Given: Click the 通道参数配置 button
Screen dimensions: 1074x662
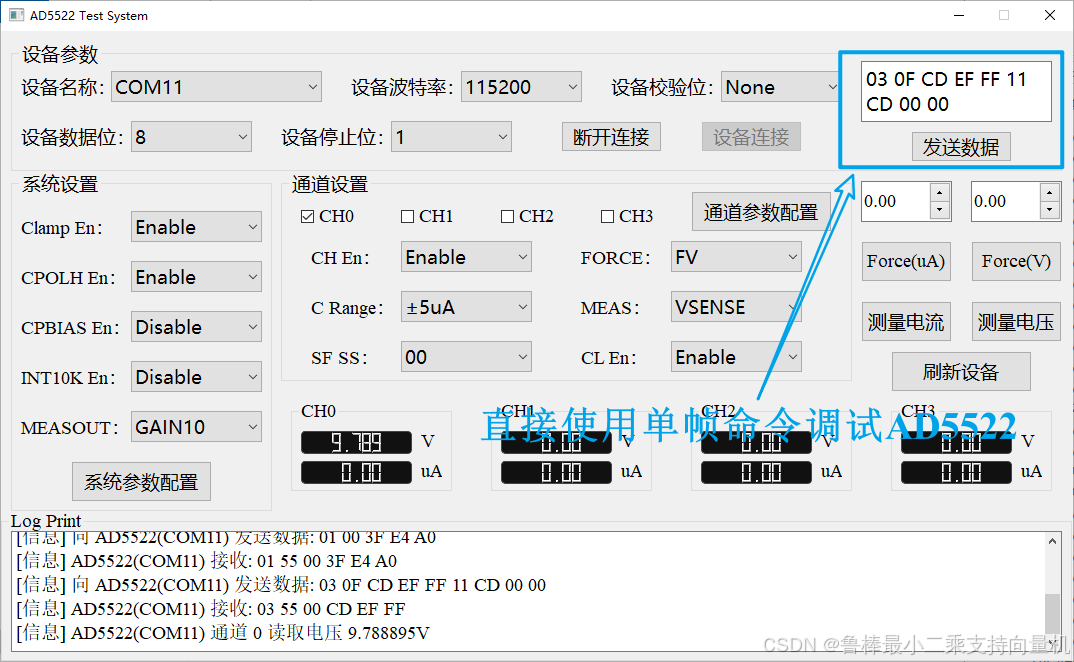Looking at the screenshot, I should click(x=761, y=212).
